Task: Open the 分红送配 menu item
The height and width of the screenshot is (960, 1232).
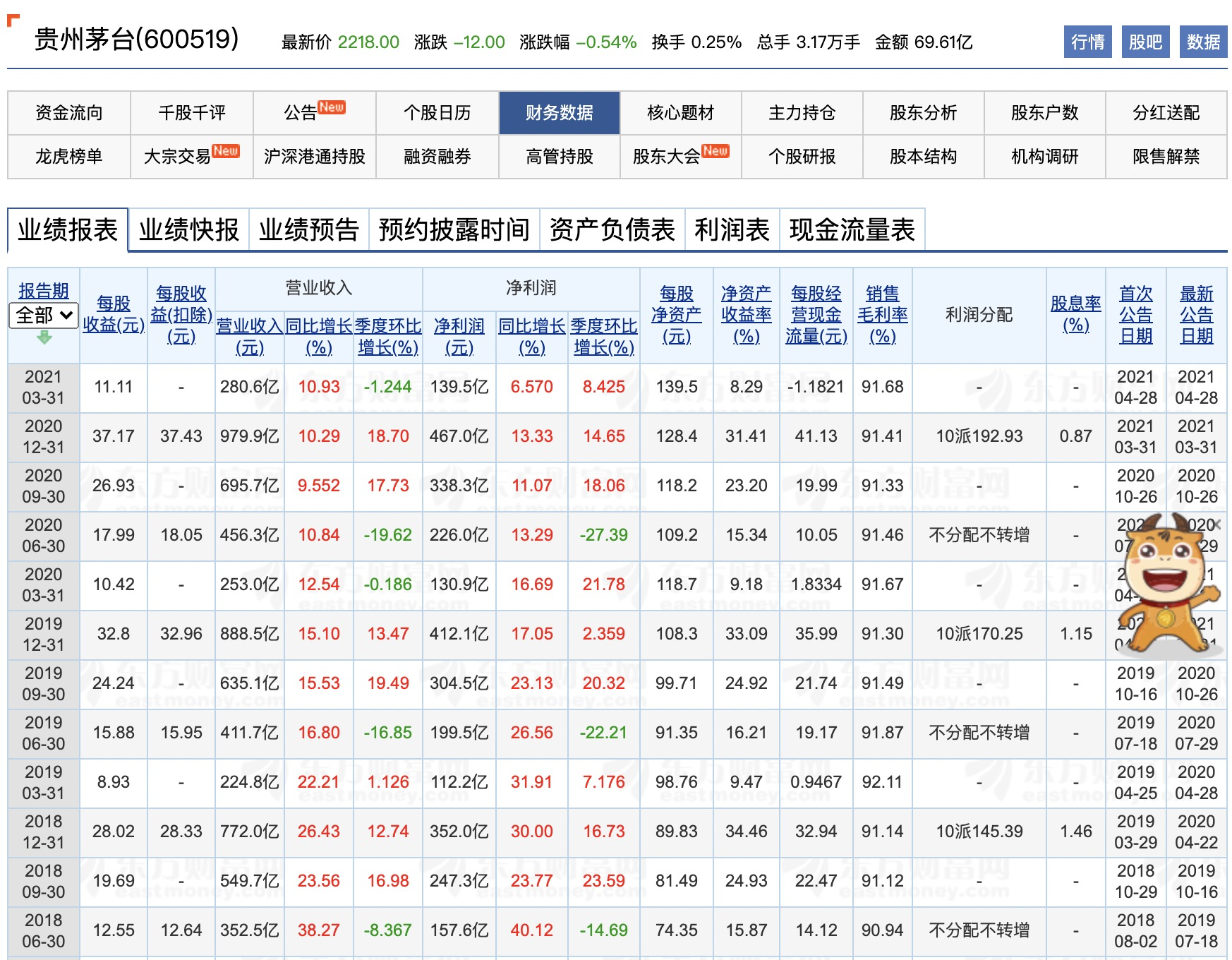Action: click(x=1166, y=113)
